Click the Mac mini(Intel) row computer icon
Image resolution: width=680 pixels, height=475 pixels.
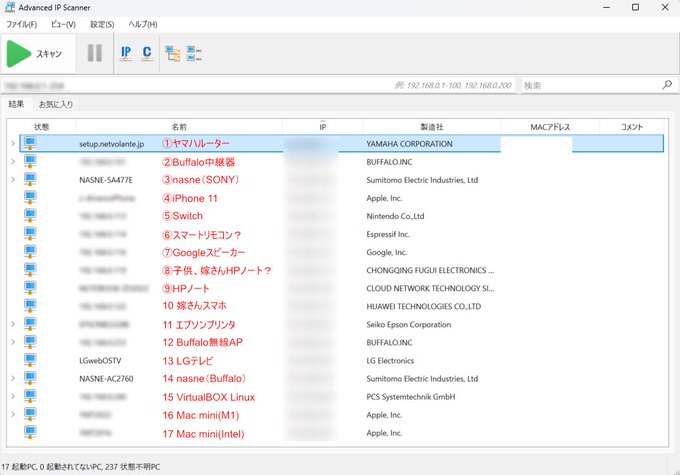(30, 432)
